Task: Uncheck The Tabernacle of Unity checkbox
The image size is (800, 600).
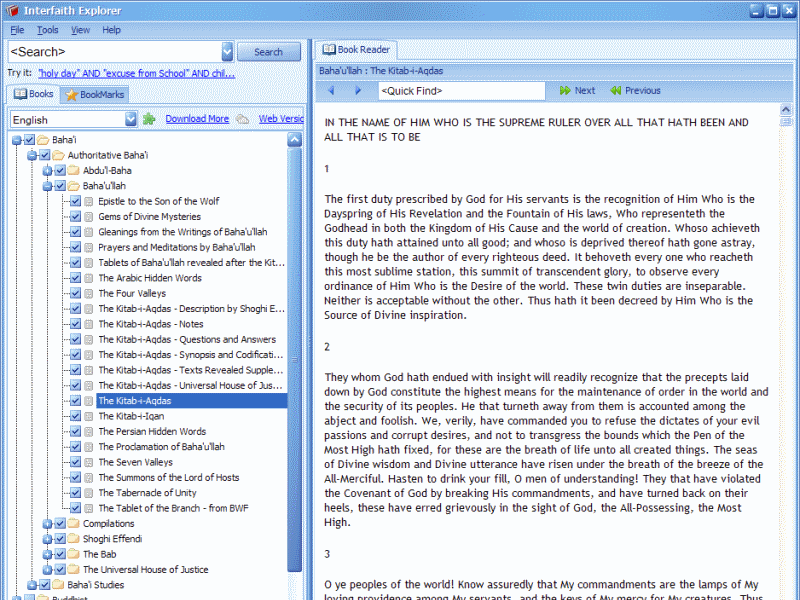Action: point(76,493)
